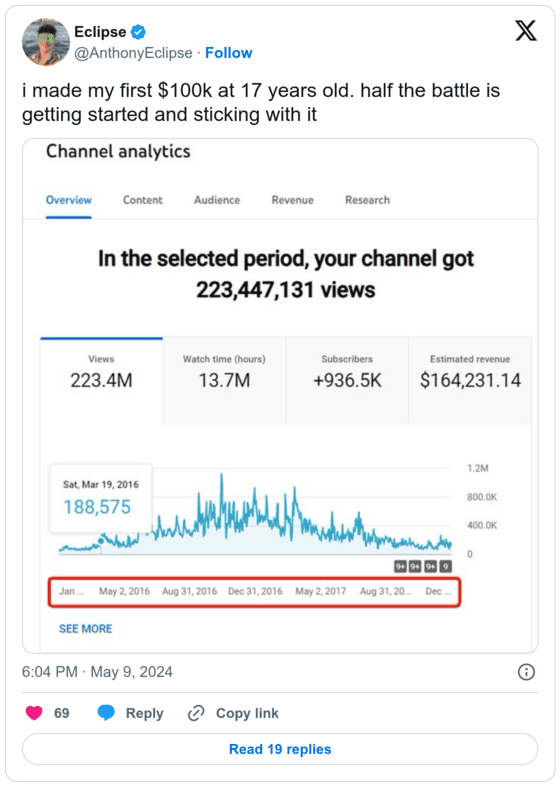Click the blue verified badge next to Eclipse
Viewport: 560px width, 786px height.
pos(138,32)
